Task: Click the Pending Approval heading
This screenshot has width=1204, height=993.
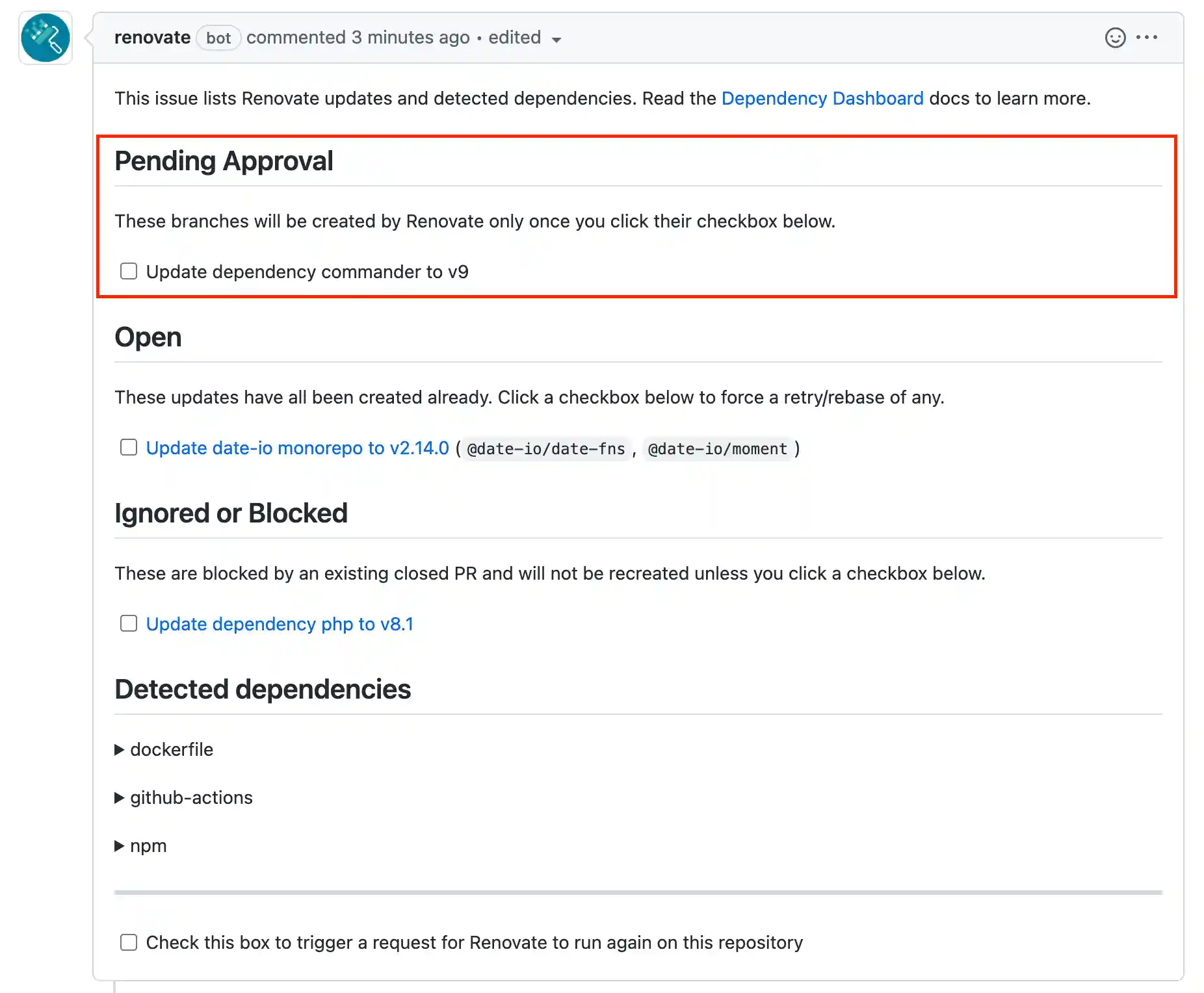Action: tap(224, 161)
